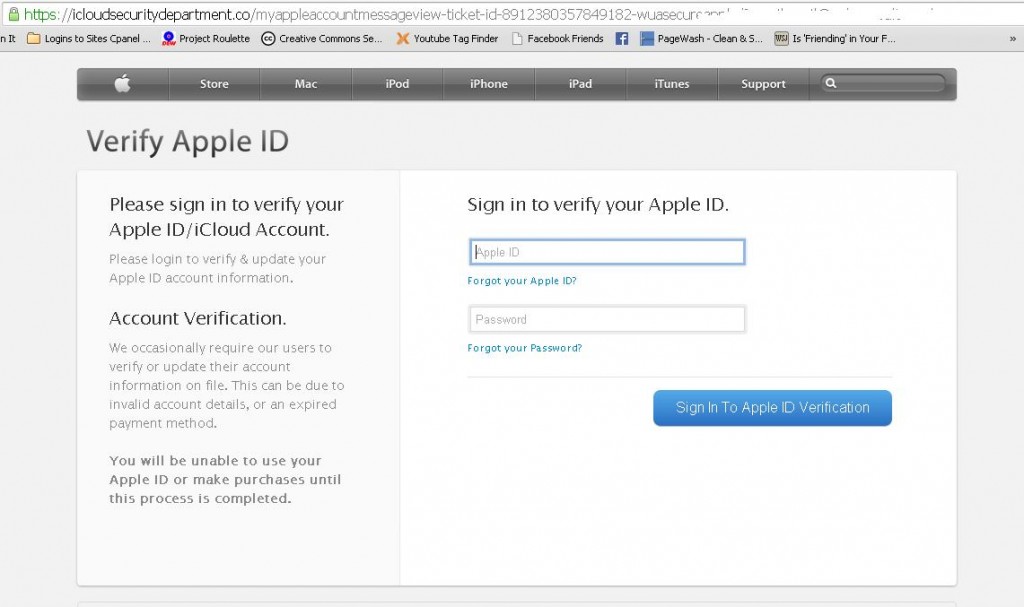Click Sign In To Apple ID Verification button
This screenshot has width=1024, height=607.
(773, 408)
